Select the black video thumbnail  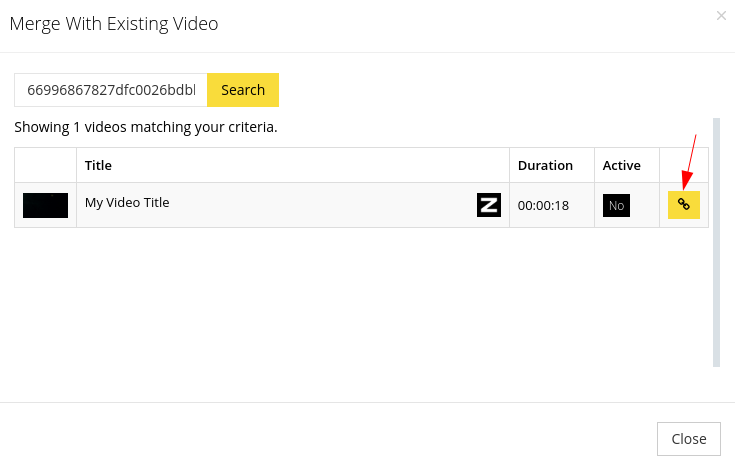tap(45, 205)
